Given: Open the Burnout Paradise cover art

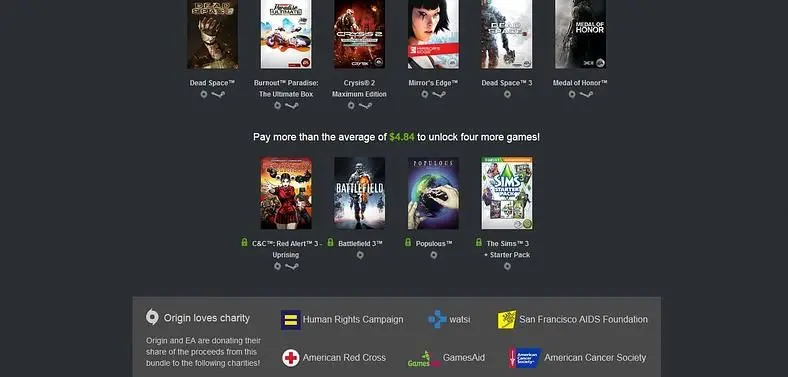Looking at the screenshot, I should coord(286,34).
